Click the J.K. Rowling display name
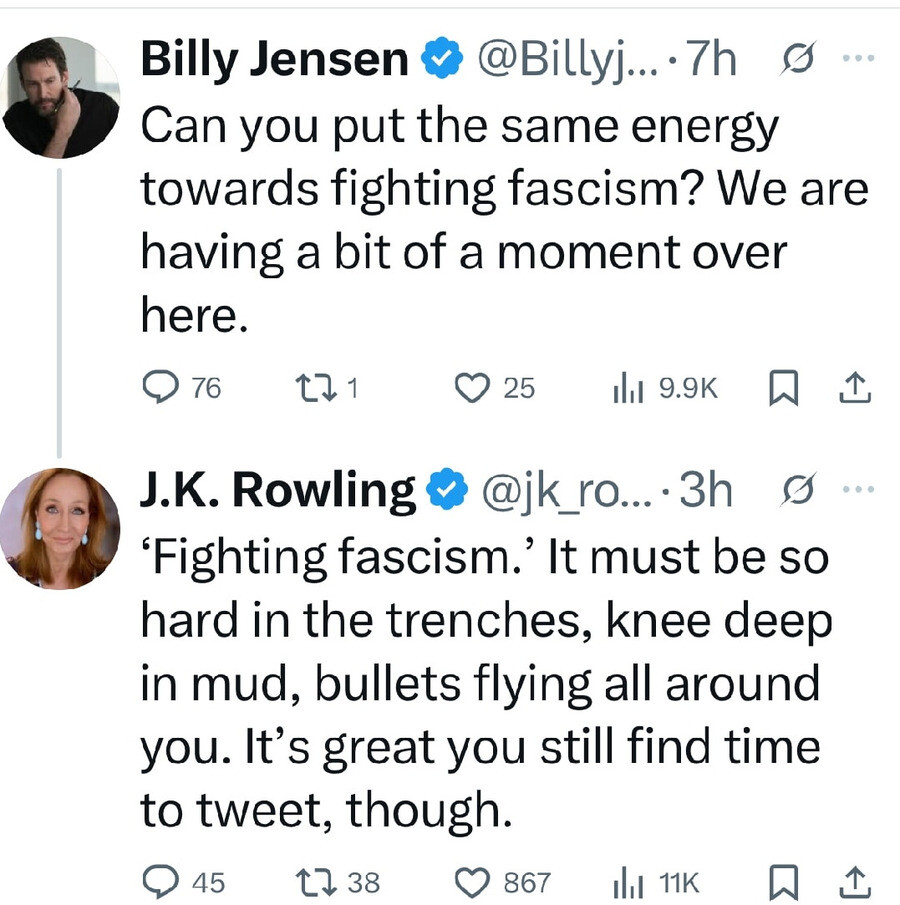This screenshot has width=900, height=905. coord(278,491)
